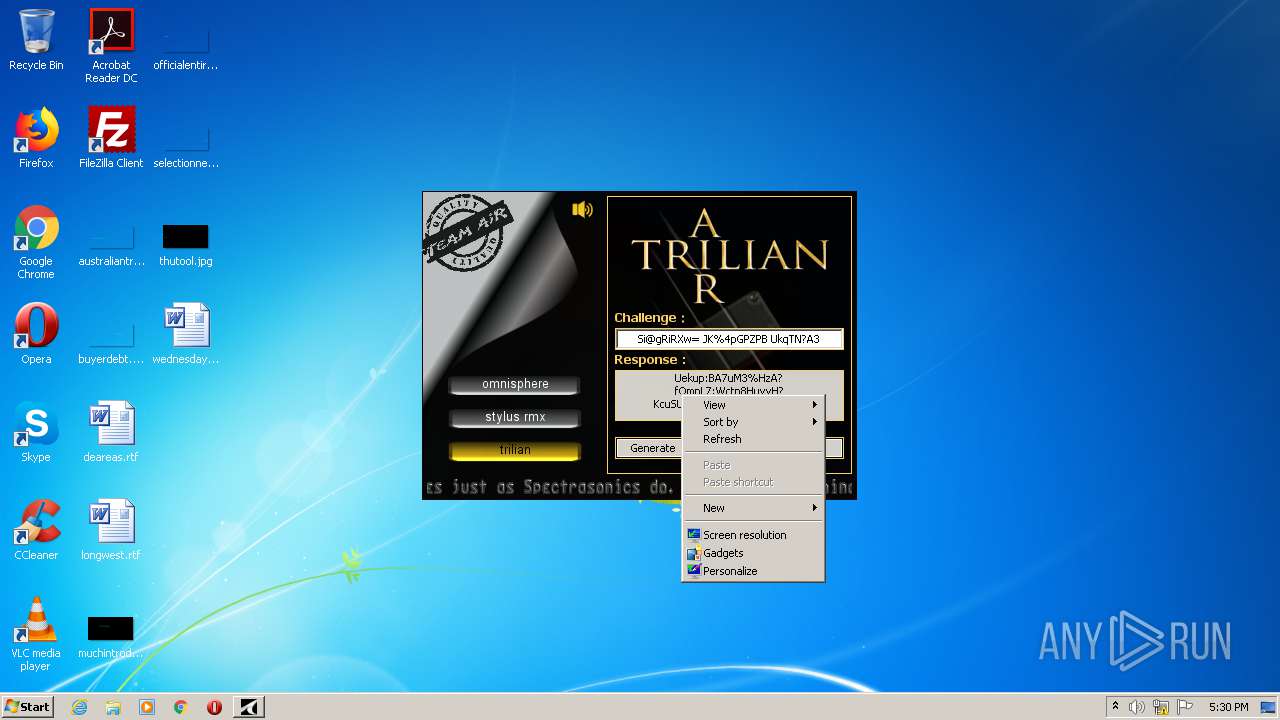Open Gadgets from the context menu
The height and width of the screenshot is (720, 1280).
coord(753,553)
